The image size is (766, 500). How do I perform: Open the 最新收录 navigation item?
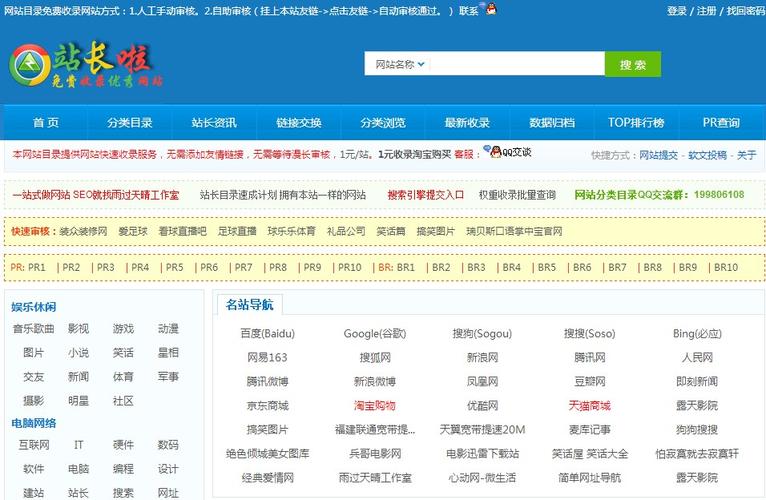[x=468, y=123]
